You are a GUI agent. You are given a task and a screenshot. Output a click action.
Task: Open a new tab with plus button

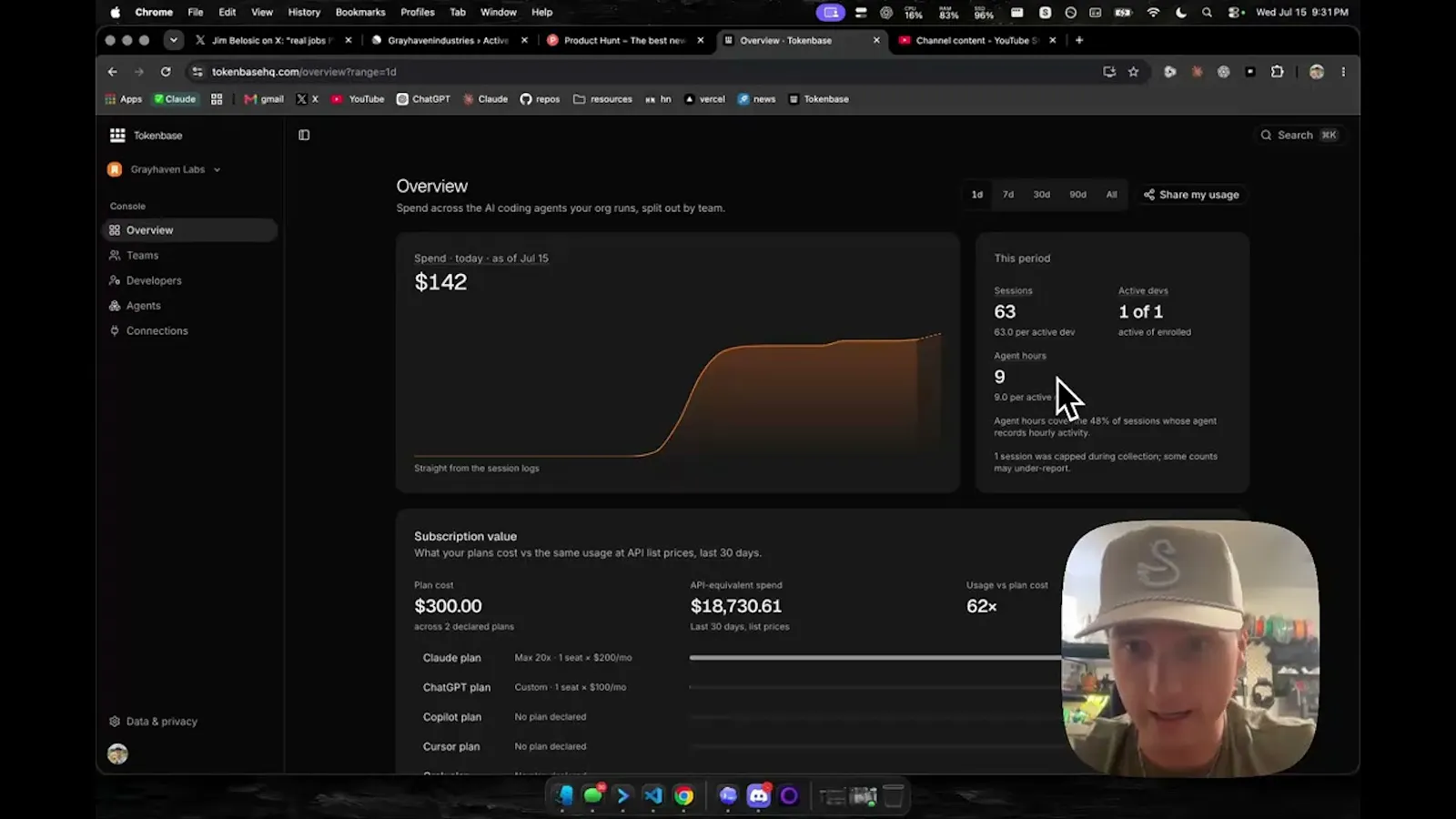point(1079,40)
